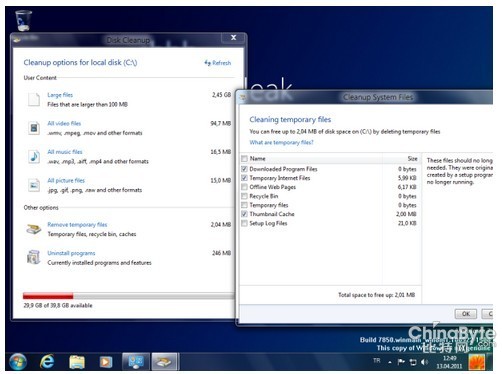The width and height of the screenshot is (502, 374).
Task: Toggle the Thumbnail Cache checkbox
Action: tap(244, 214)
